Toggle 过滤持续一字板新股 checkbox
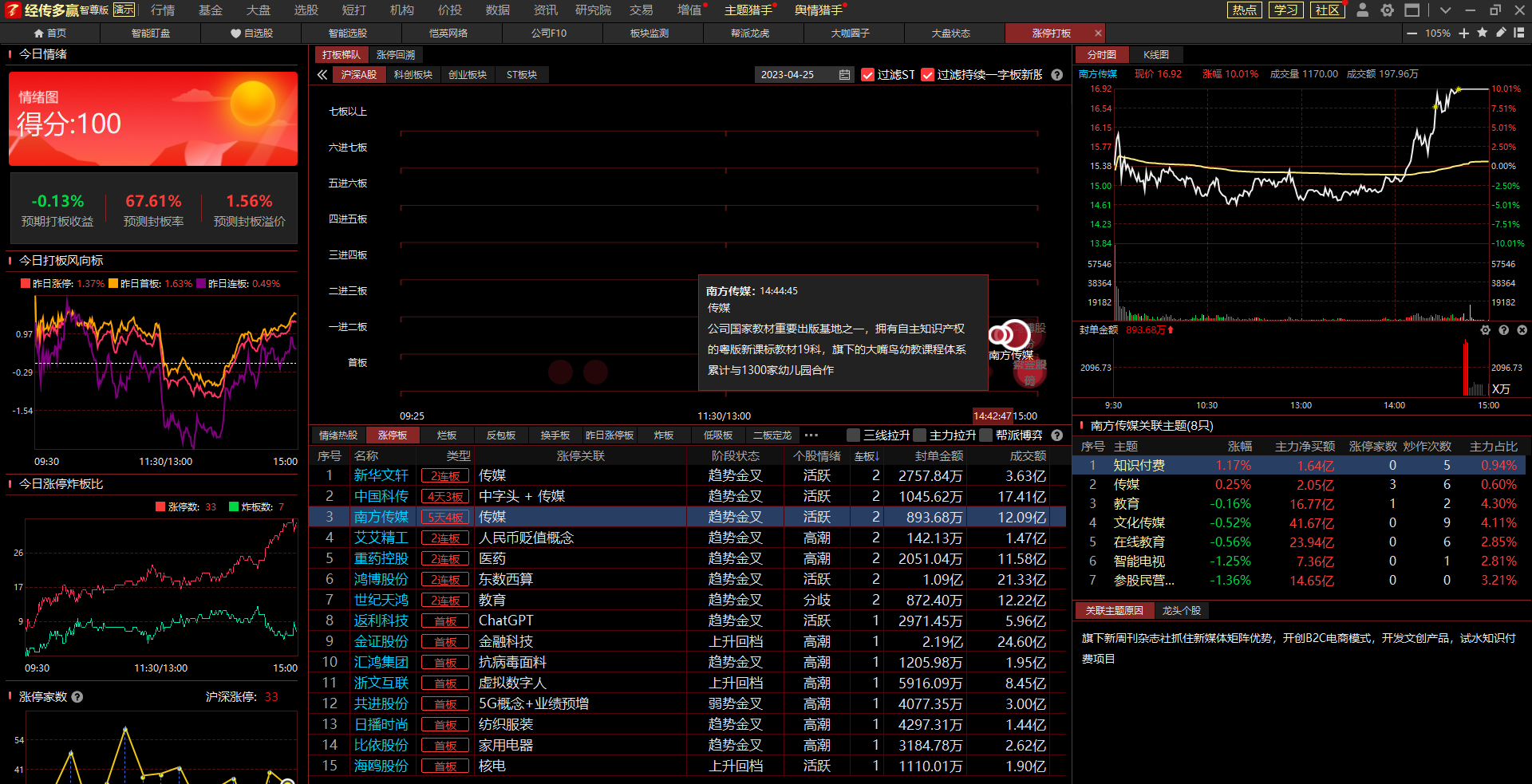 pyautogui.click(x=928, y=75)
